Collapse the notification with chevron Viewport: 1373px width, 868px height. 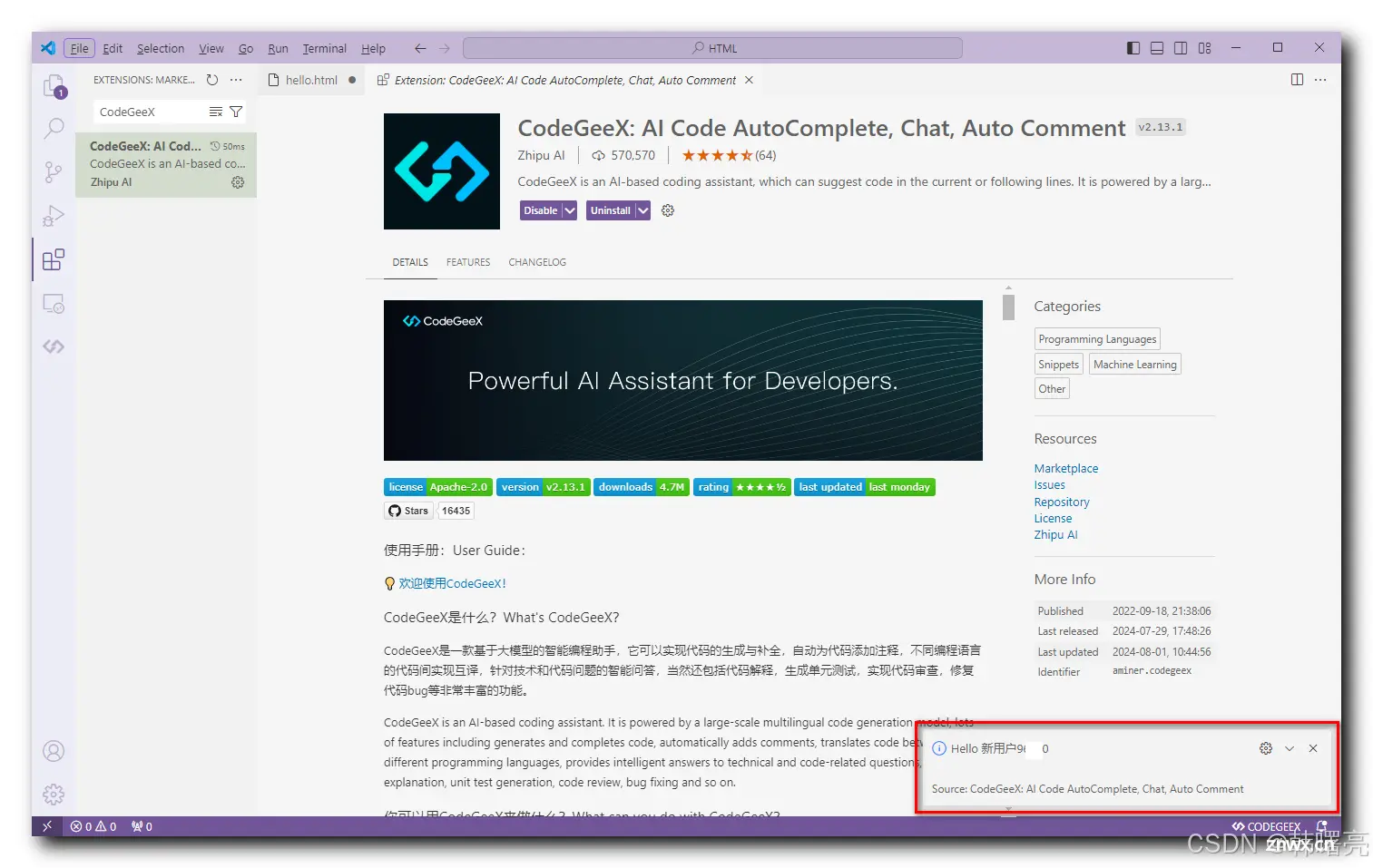1290,748
